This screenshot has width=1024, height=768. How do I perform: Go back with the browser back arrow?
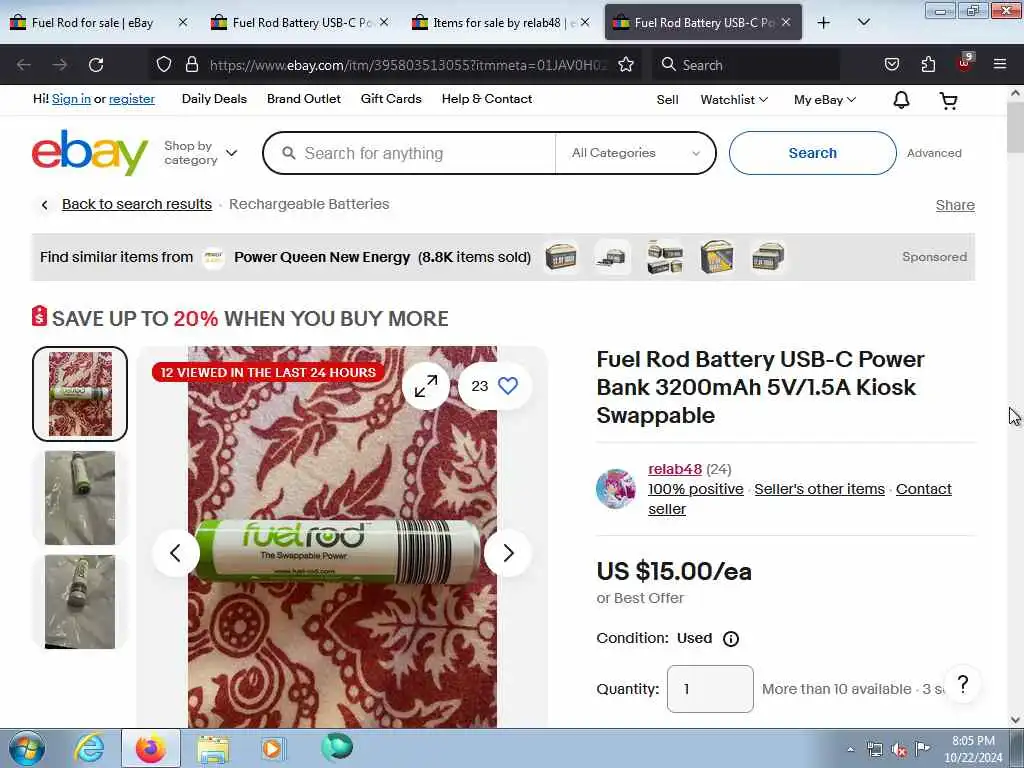[x=24, y=65]
